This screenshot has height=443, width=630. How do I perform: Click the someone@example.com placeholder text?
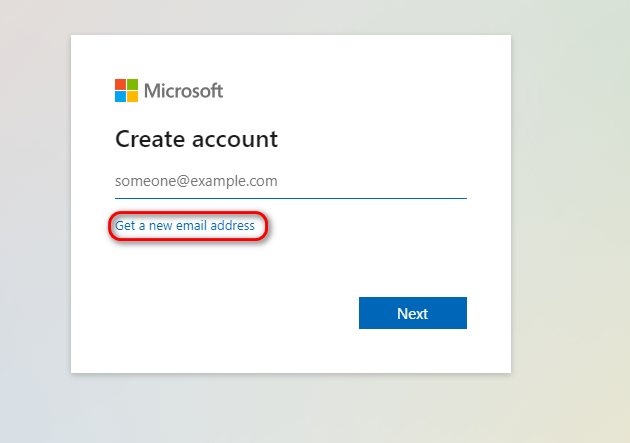[196, 182]
